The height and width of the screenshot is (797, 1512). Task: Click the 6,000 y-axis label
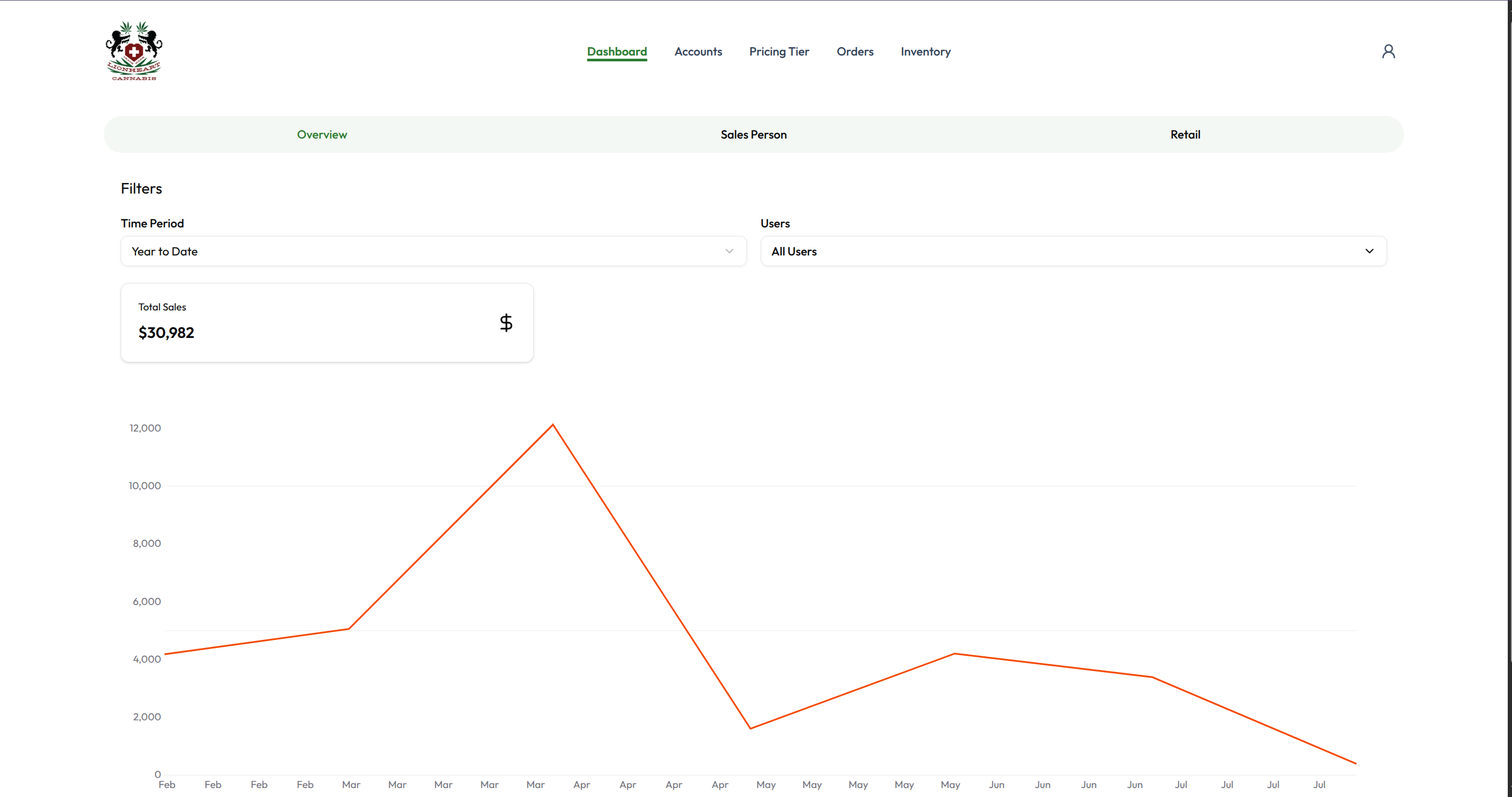pos(147,601)
